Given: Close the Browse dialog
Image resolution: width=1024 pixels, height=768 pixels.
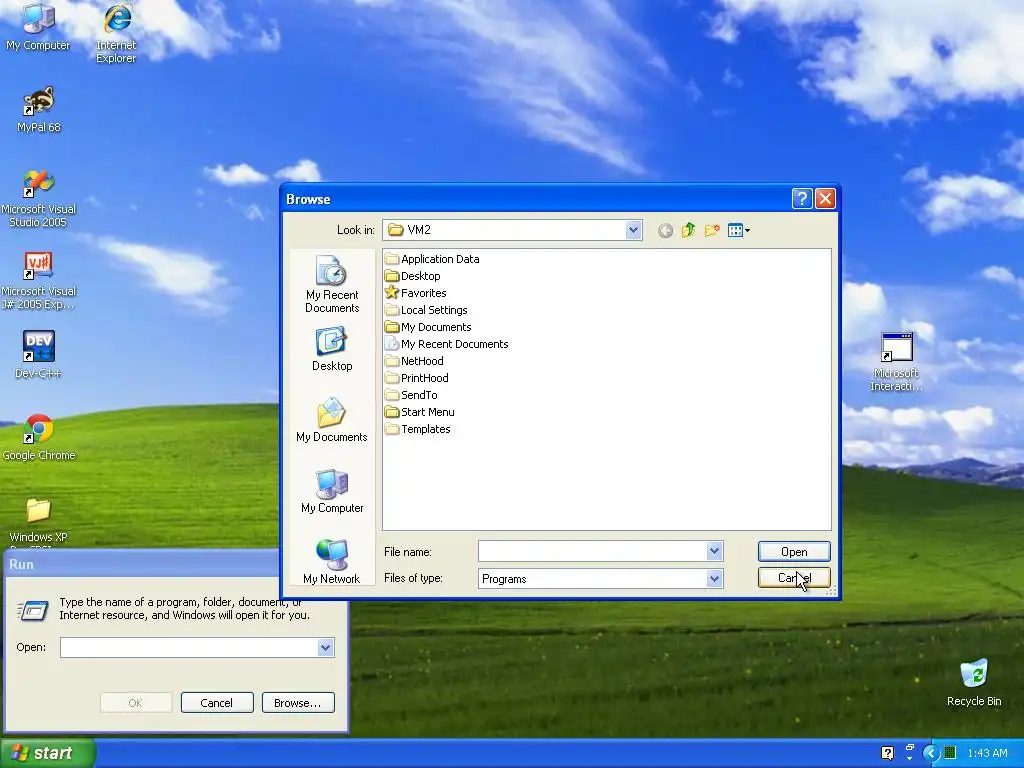Looking at the screenshot, I should 825,199.
